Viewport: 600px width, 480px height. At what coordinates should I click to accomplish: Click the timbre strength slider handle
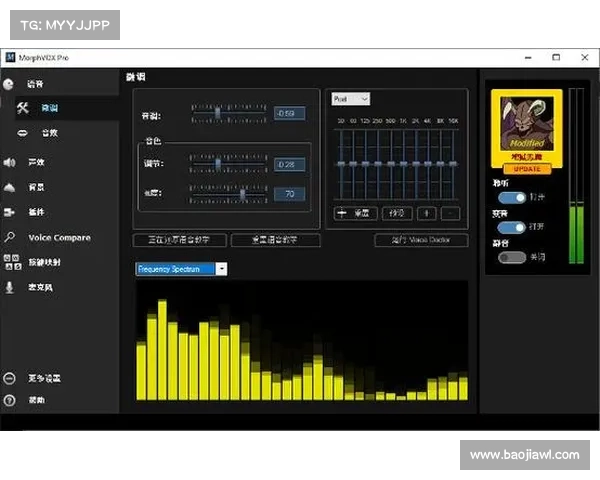(x=243, y=194)
